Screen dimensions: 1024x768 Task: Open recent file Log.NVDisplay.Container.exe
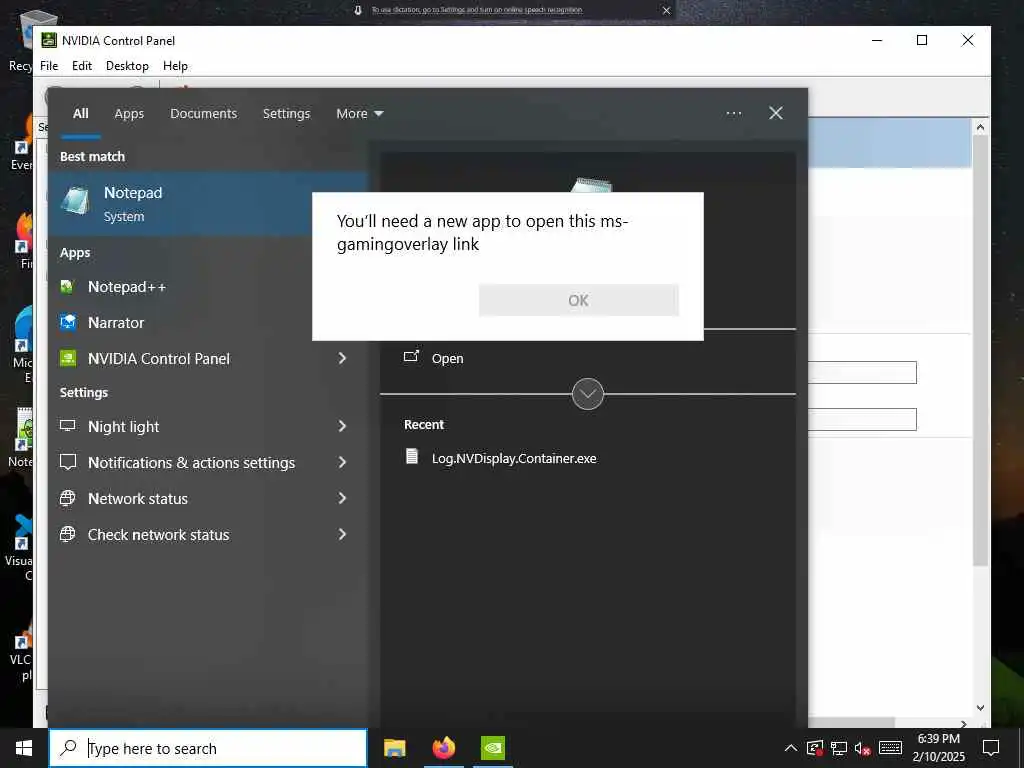tap(514, 458)
